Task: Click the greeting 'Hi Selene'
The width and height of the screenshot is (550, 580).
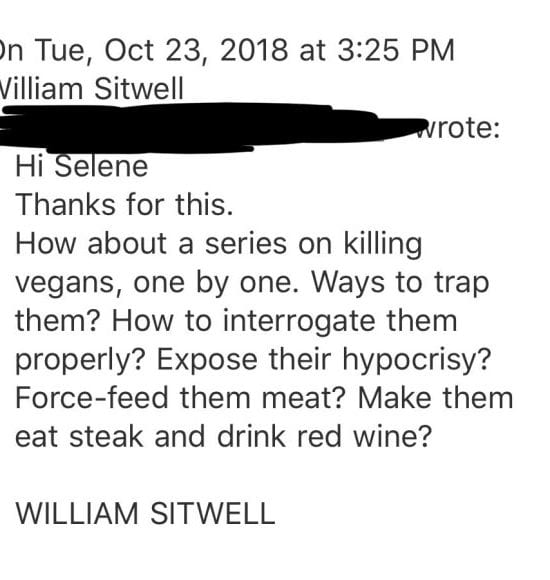Action: pyautogui.click(x=82, y=166)
